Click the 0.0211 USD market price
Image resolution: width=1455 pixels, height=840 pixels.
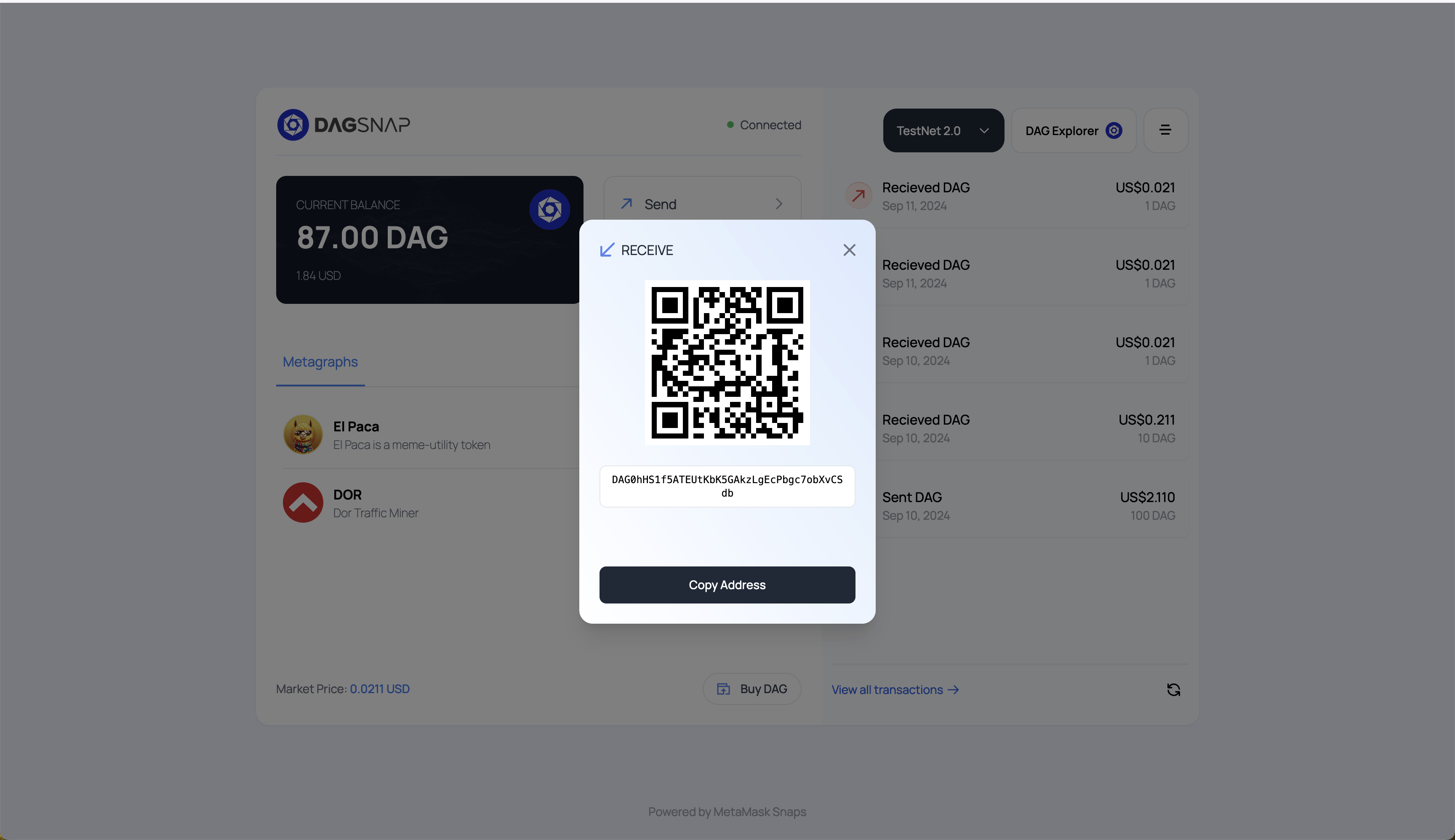(380, 689)
